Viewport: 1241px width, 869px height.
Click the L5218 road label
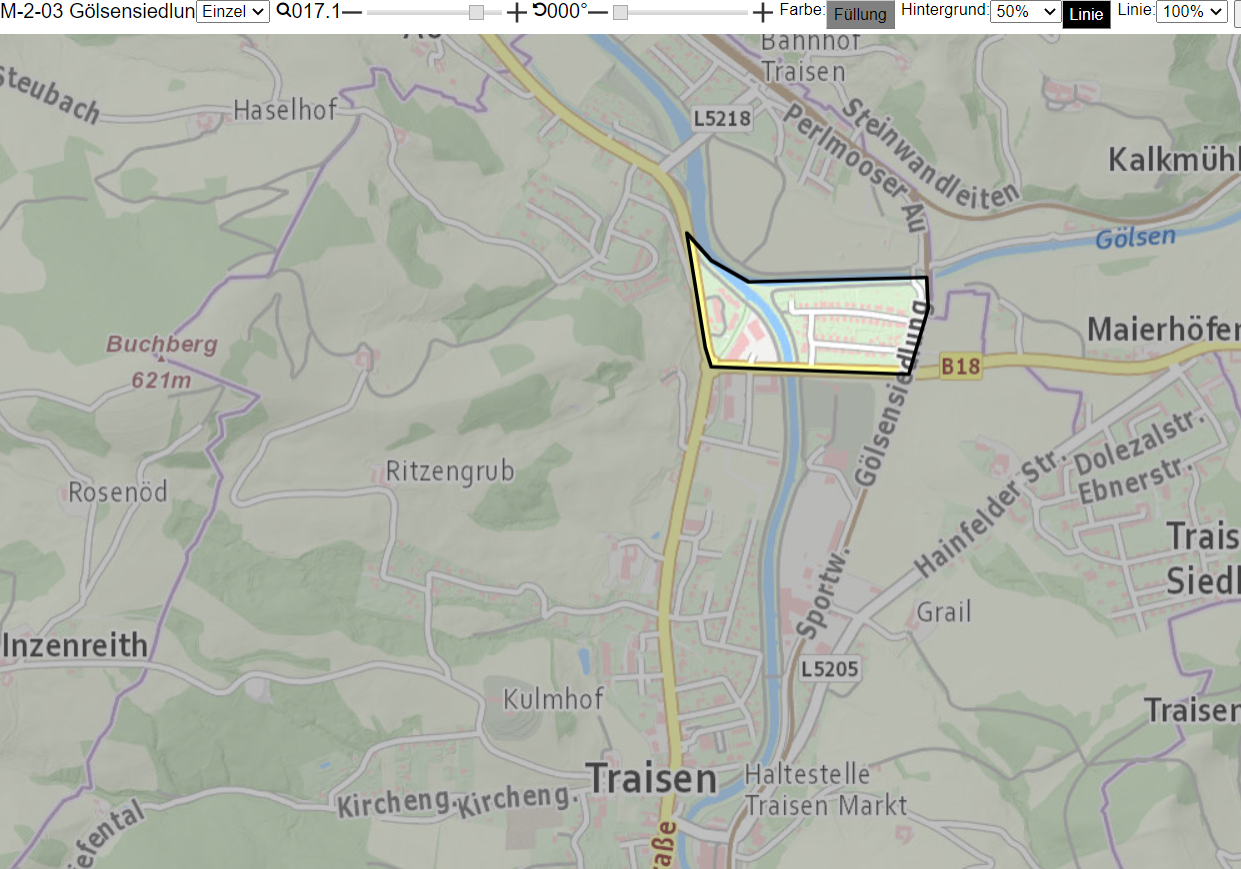coord(721,119)
